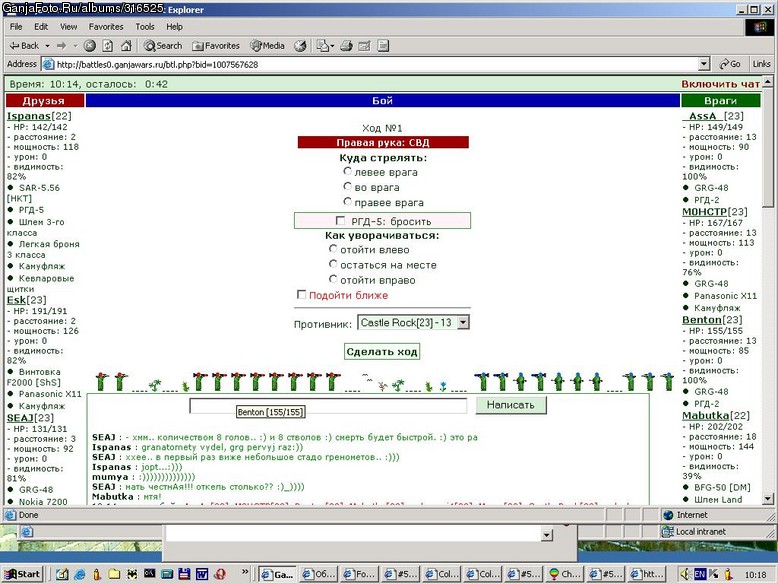Select 'правее врага' shooting option
The image size is (778, 584).
[x=347, y=201]
